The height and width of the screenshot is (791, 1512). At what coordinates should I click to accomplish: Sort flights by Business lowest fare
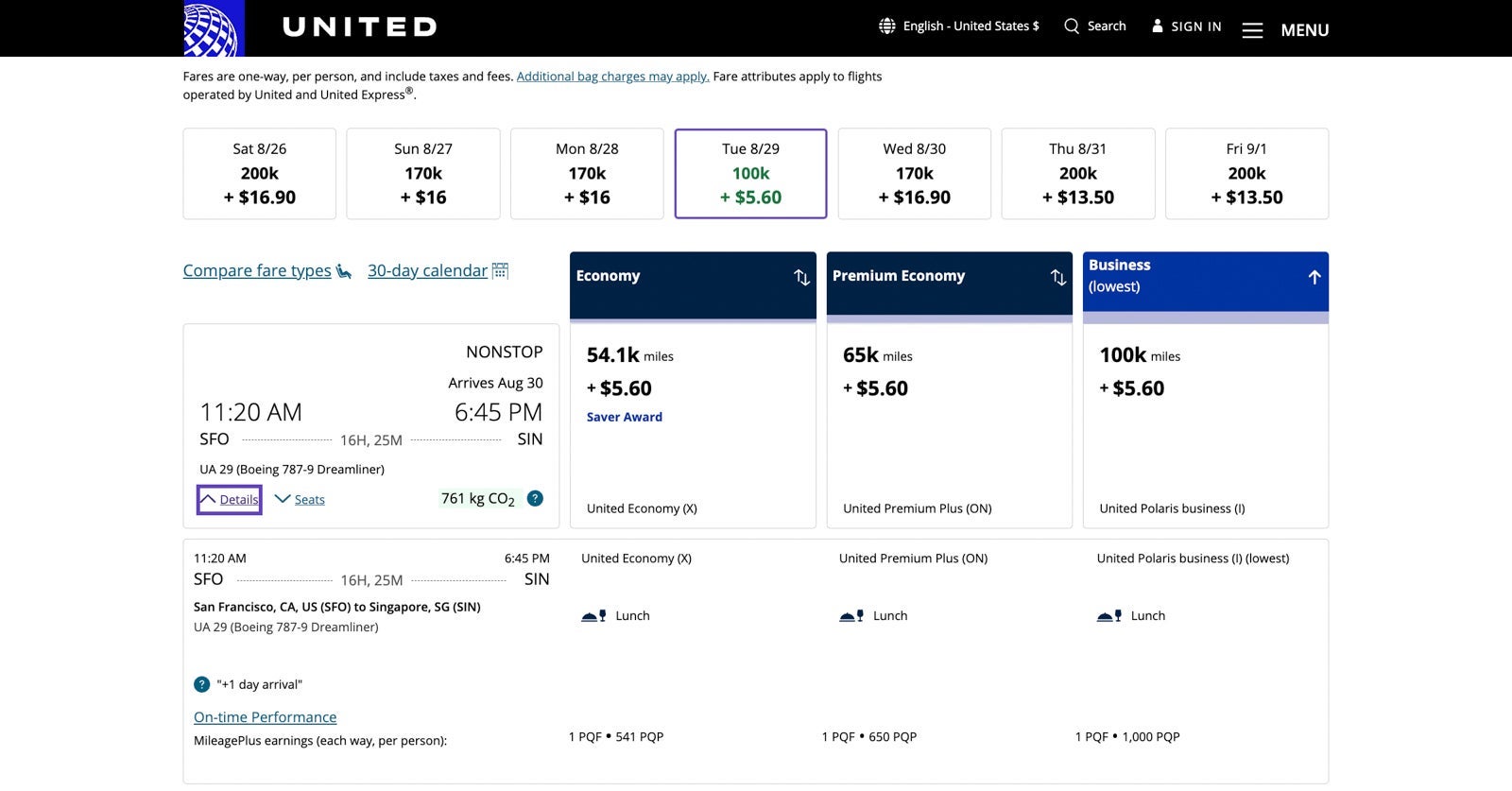tap(1314, 277)
